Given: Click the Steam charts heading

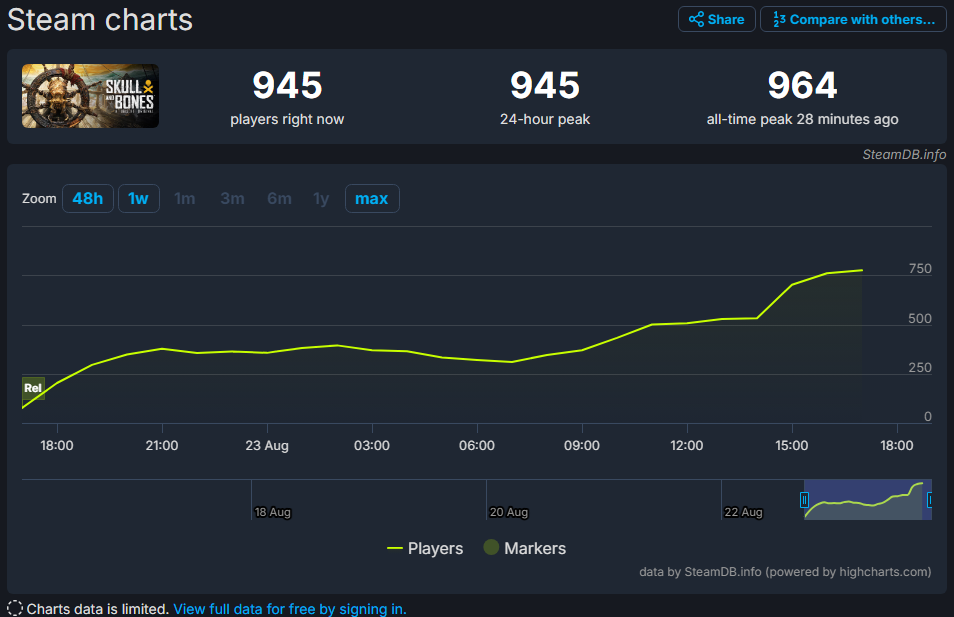Looking at the screenshot, I should (100, 19).
